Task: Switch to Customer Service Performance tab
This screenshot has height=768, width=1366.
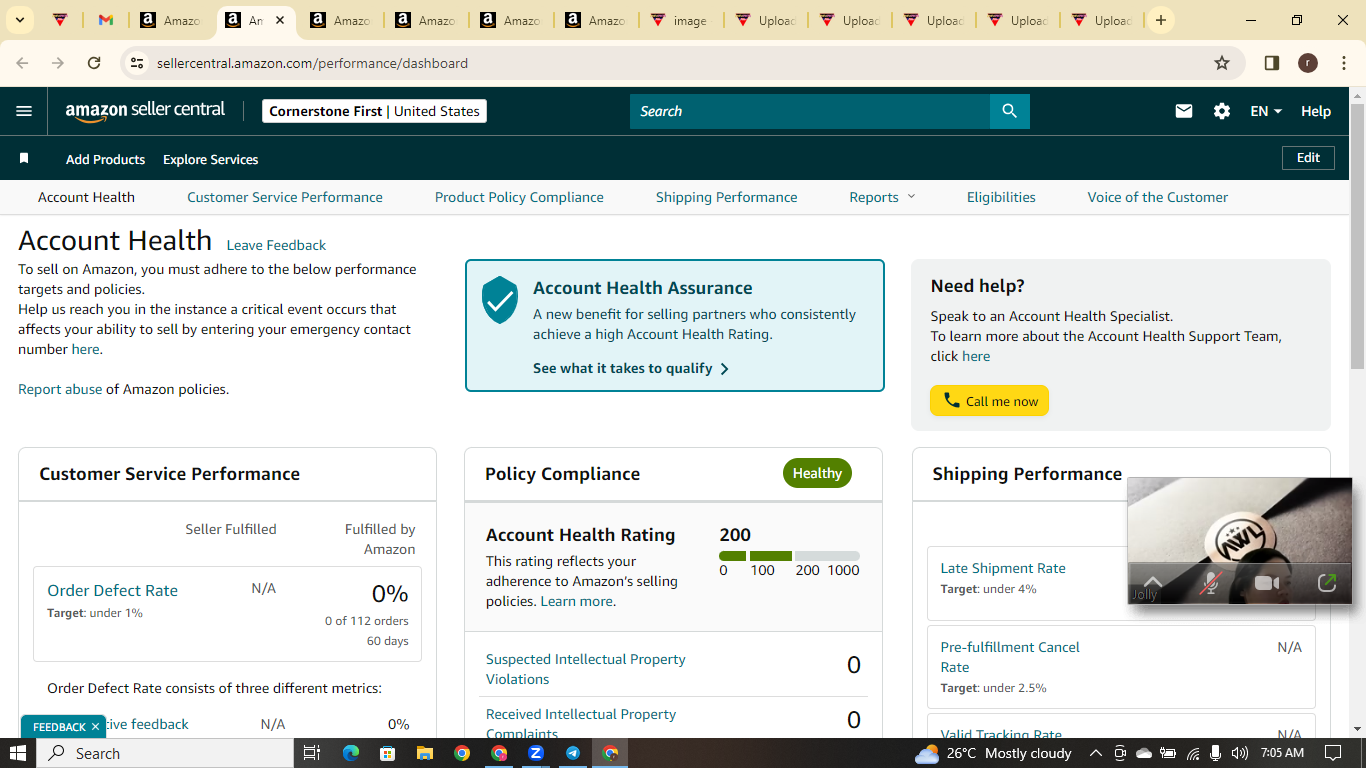Action: click(285, 197)
